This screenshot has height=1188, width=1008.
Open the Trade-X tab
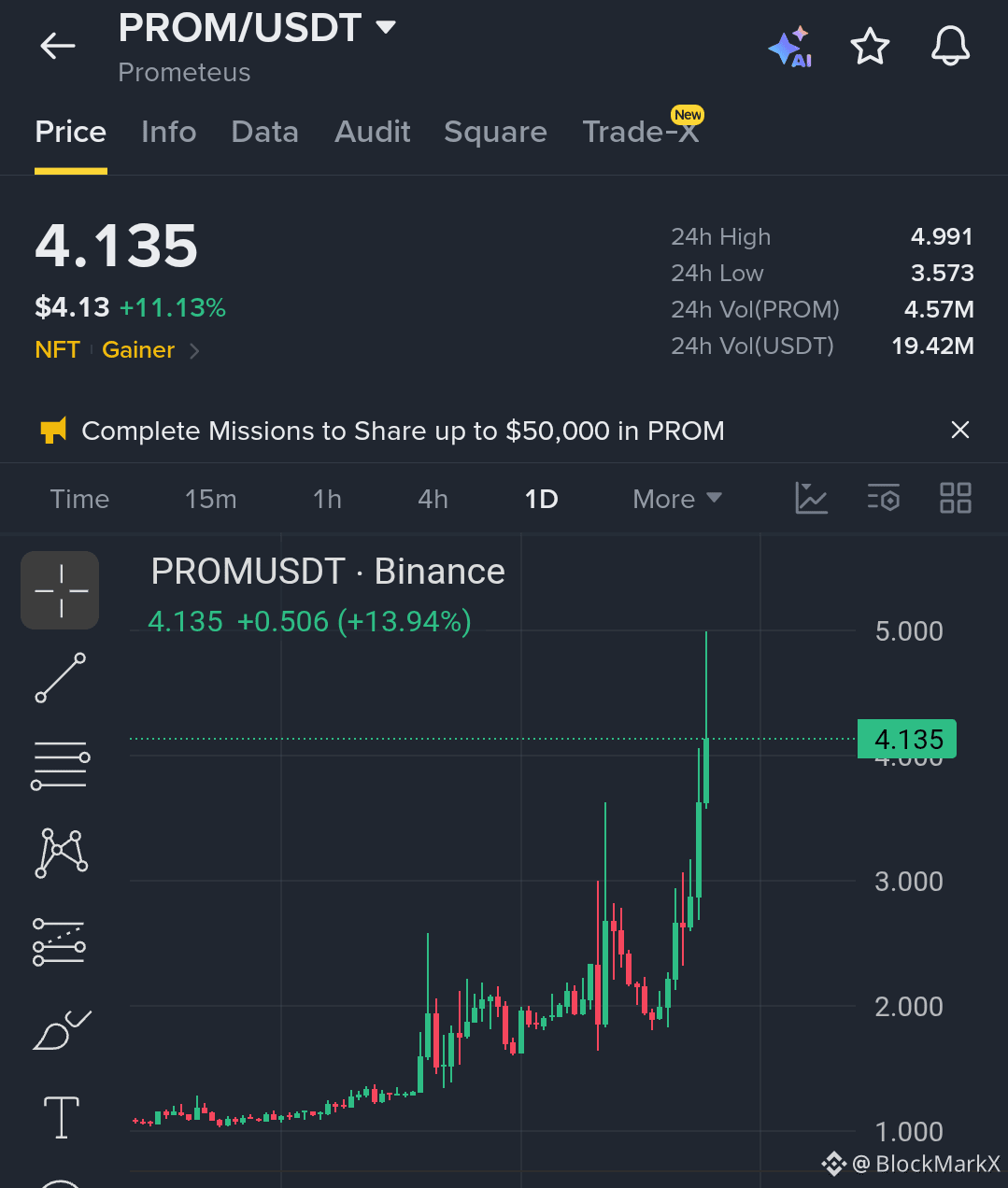tap(641, 132)
